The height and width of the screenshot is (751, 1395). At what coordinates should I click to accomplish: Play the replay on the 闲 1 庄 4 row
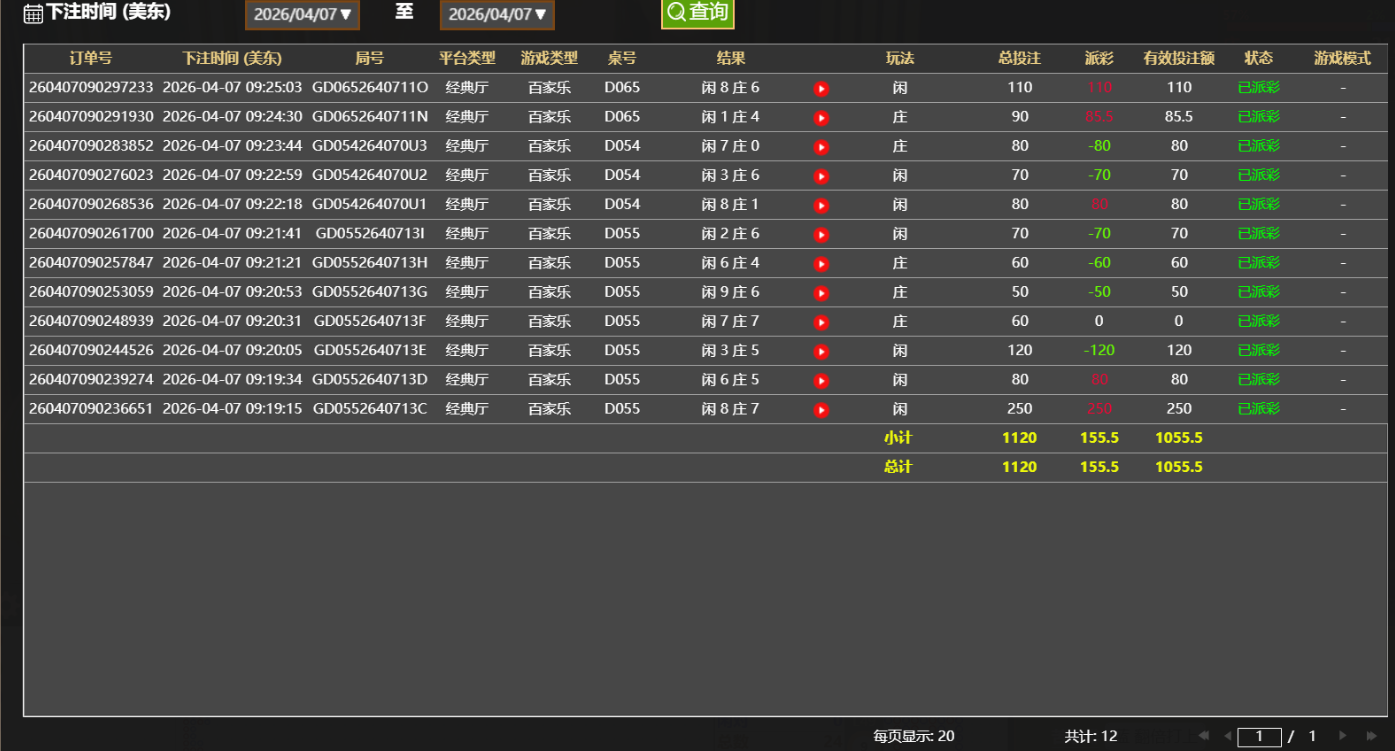click(x=820, y=117)
